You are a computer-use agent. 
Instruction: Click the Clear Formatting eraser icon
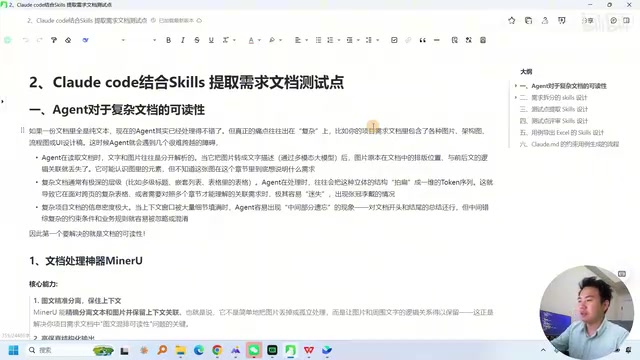[x=68, y=40]
